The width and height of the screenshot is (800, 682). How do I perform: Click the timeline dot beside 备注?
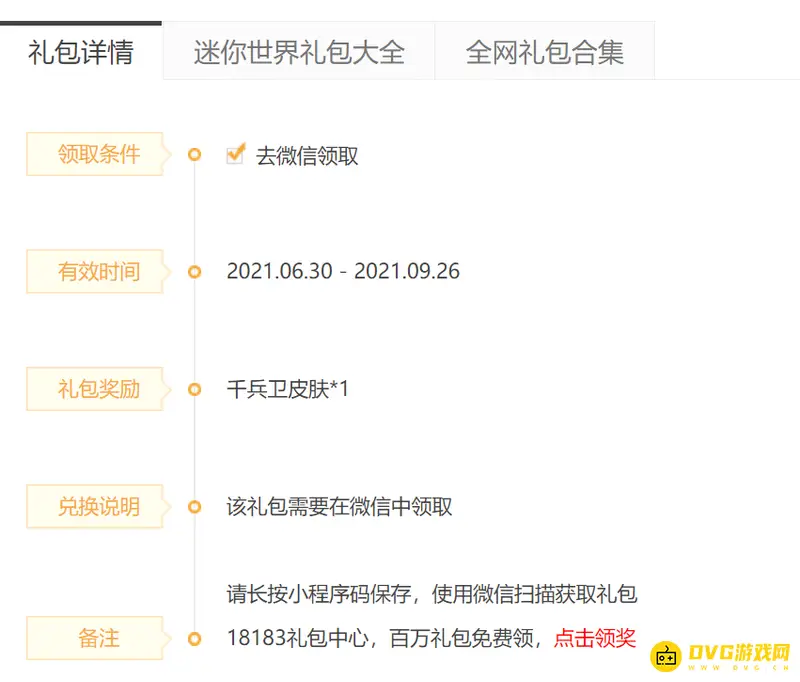pos(194,639)
